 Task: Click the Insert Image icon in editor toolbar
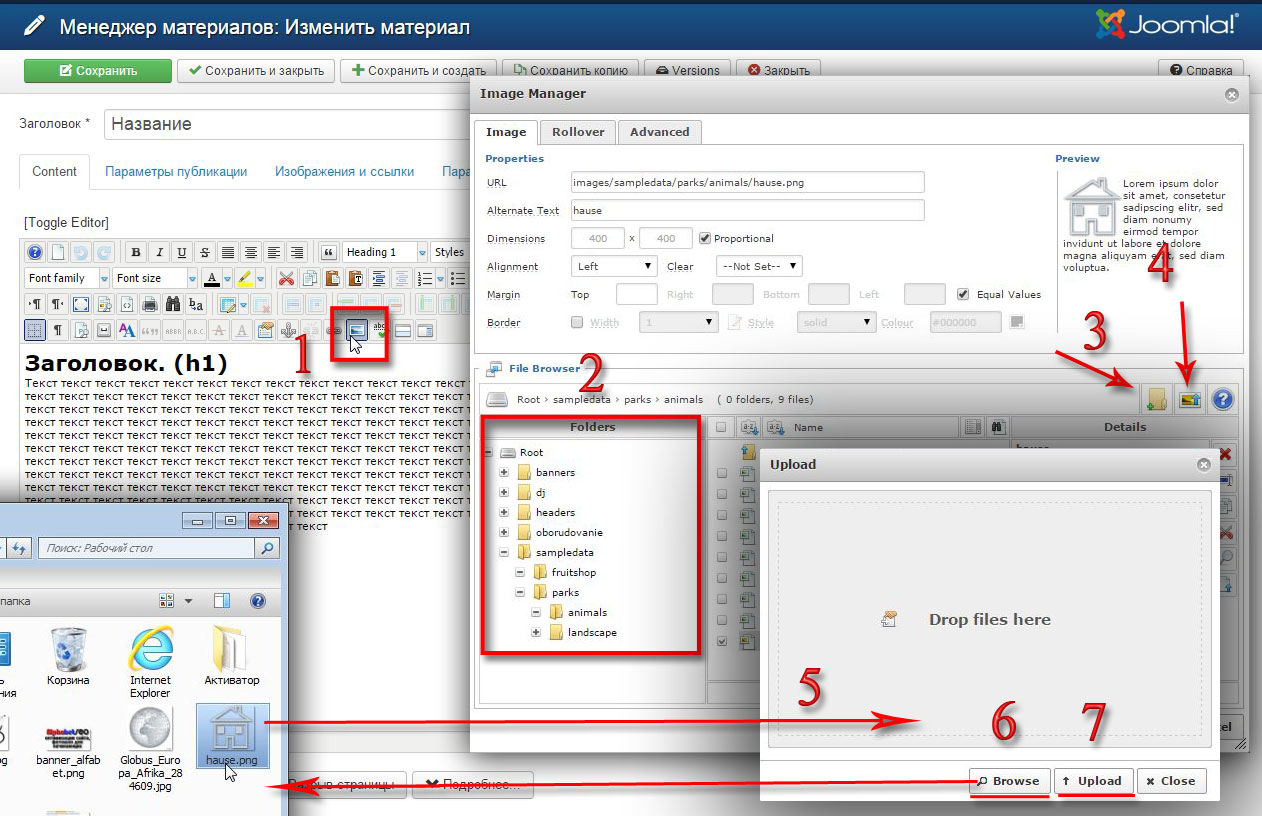pyautogui.click(x=357, y=329)
